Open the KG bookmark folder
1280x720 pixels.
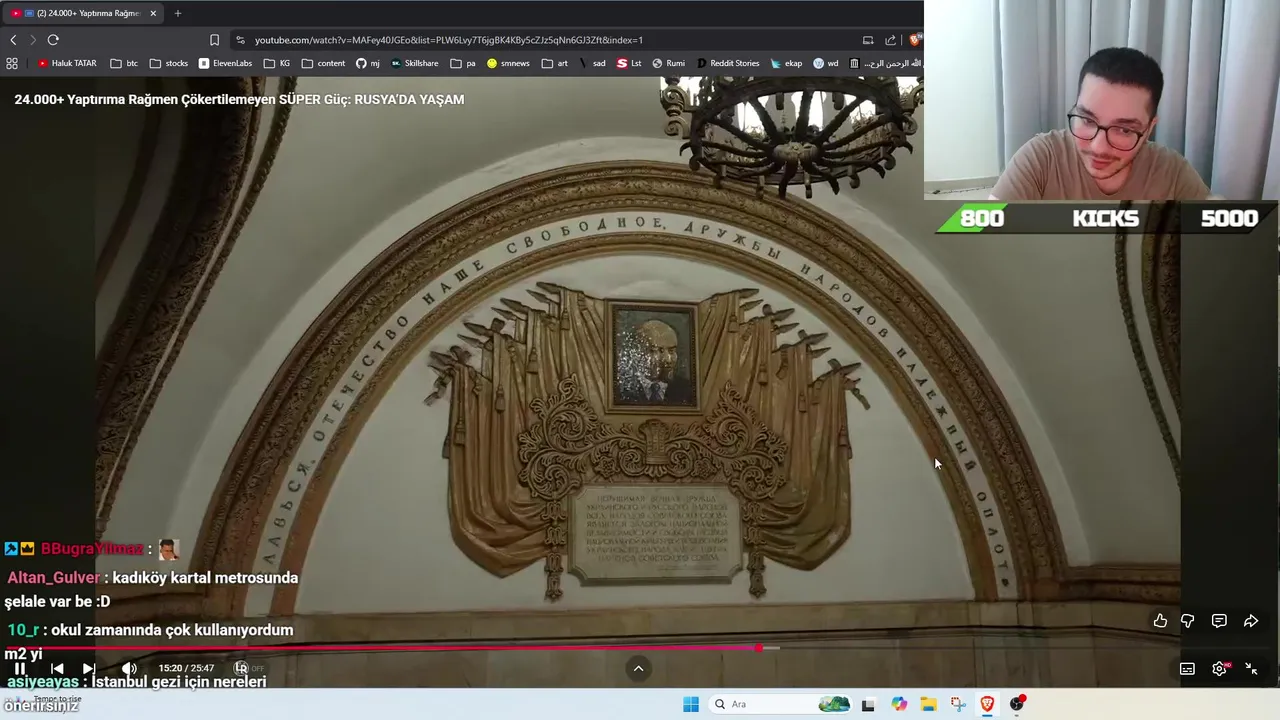277,63
